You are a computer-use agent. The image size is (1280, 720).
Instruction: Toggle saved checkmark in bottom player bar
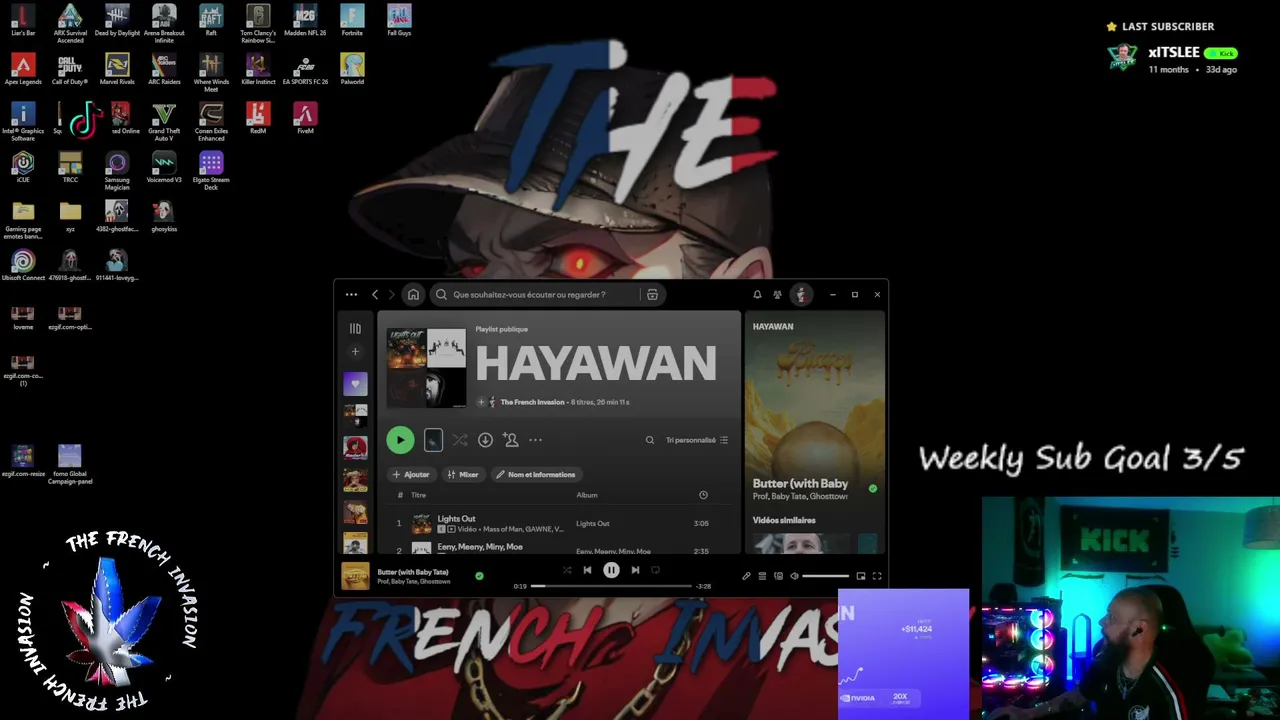point(479,576)
